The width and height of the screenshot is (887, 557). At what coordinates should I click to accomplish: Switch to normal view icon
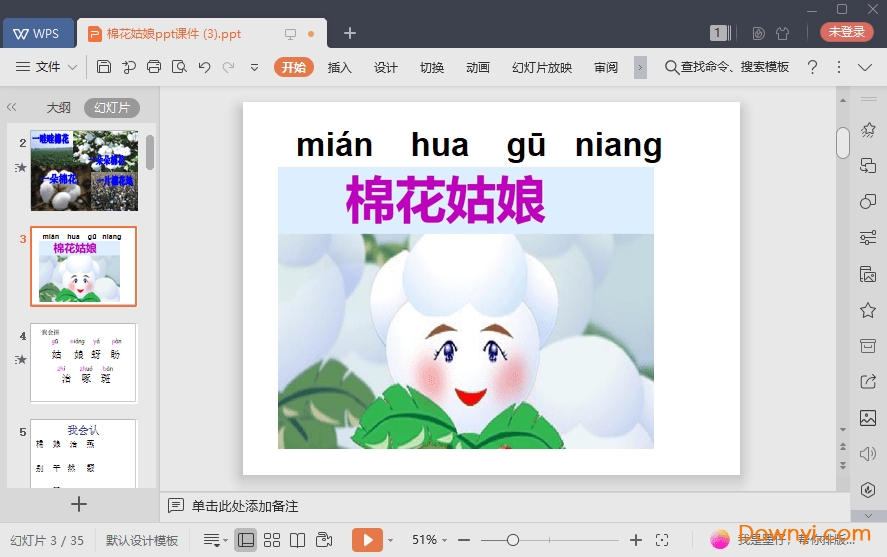tap(246, 540)
